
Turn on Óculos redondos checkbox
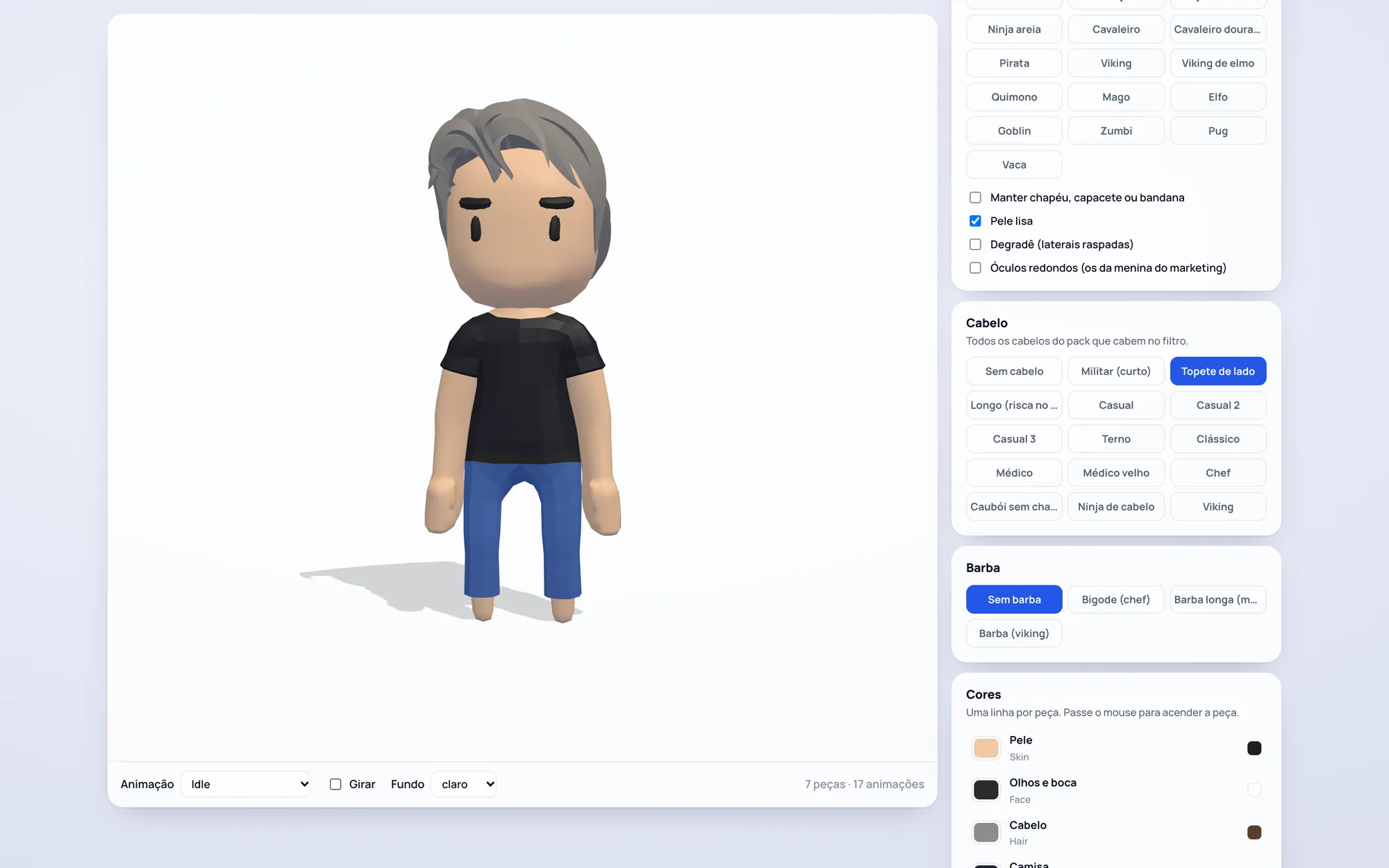click(975, 268)
